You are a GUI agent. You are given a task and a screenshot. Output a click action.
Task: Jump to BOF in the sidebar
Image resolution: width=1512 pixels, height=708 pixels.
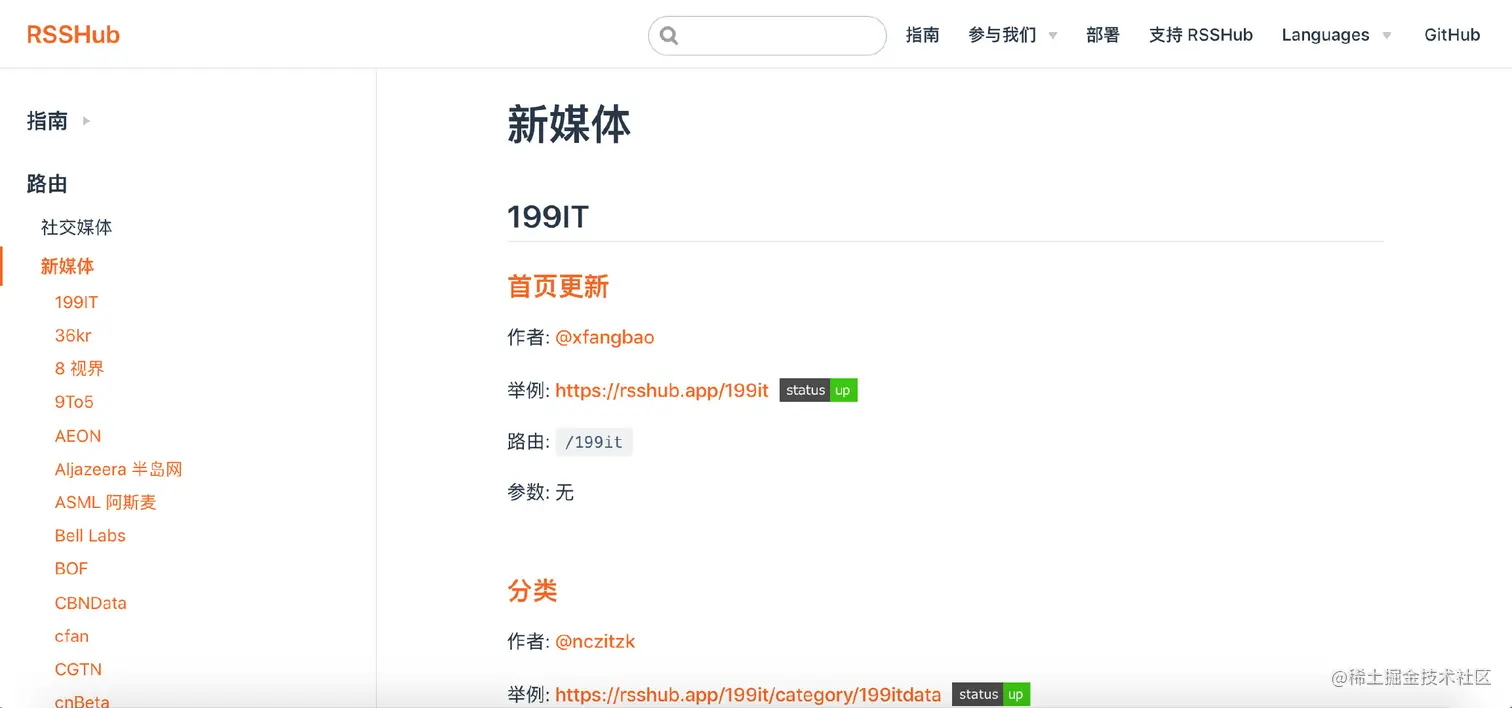71,568
